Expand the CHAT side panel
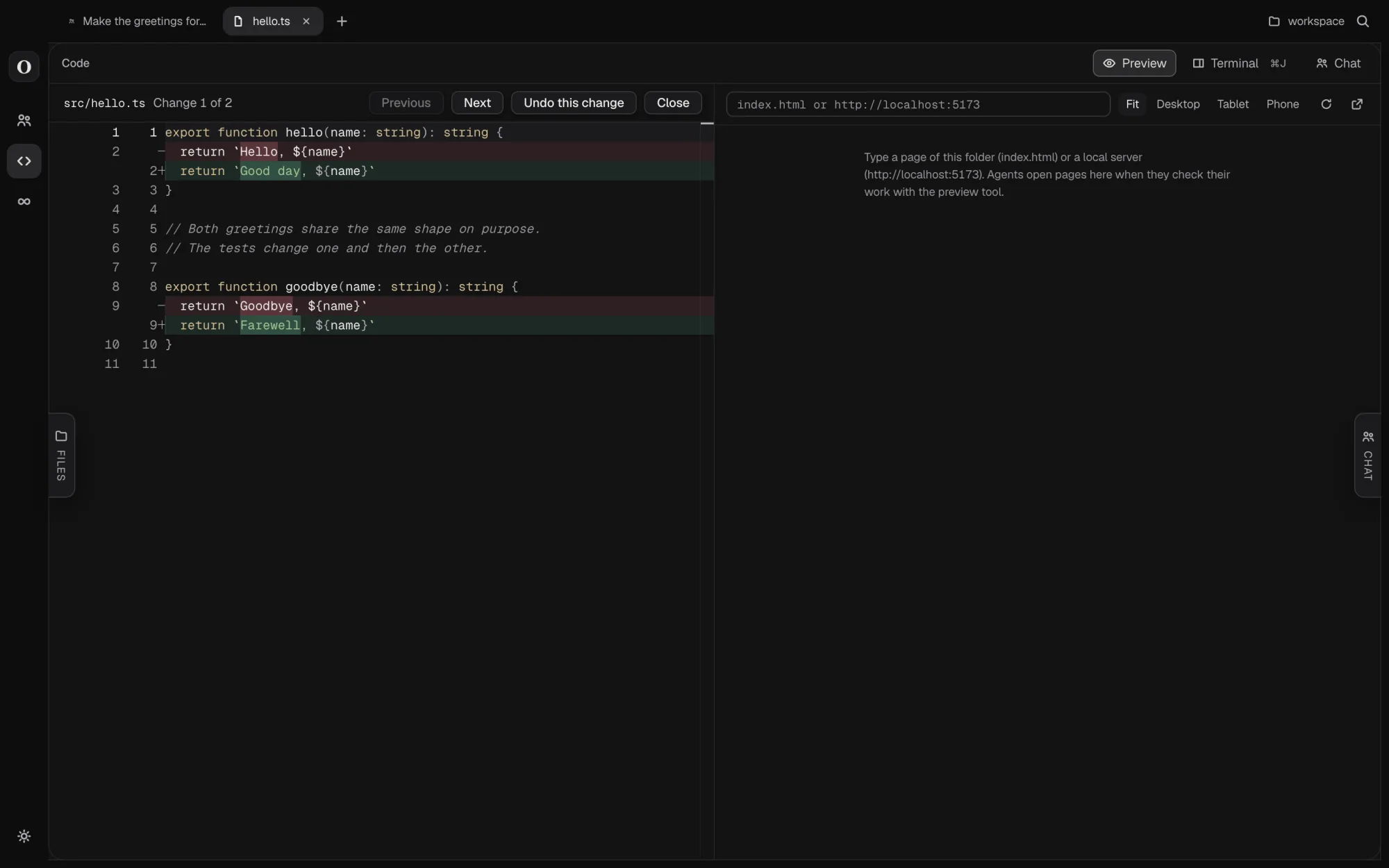Viewport: 1389px width, 868px height. pyautogui.click(x=1367, y=455)
